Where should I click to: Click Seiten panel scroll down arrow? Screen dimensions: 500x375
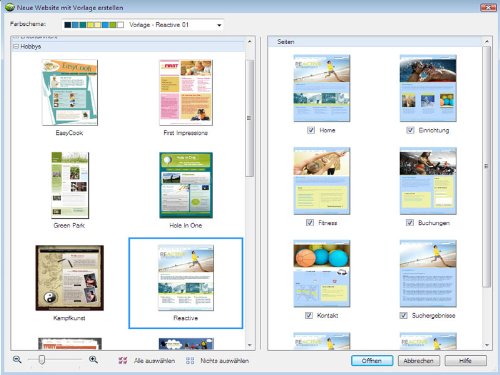[487, 345]
